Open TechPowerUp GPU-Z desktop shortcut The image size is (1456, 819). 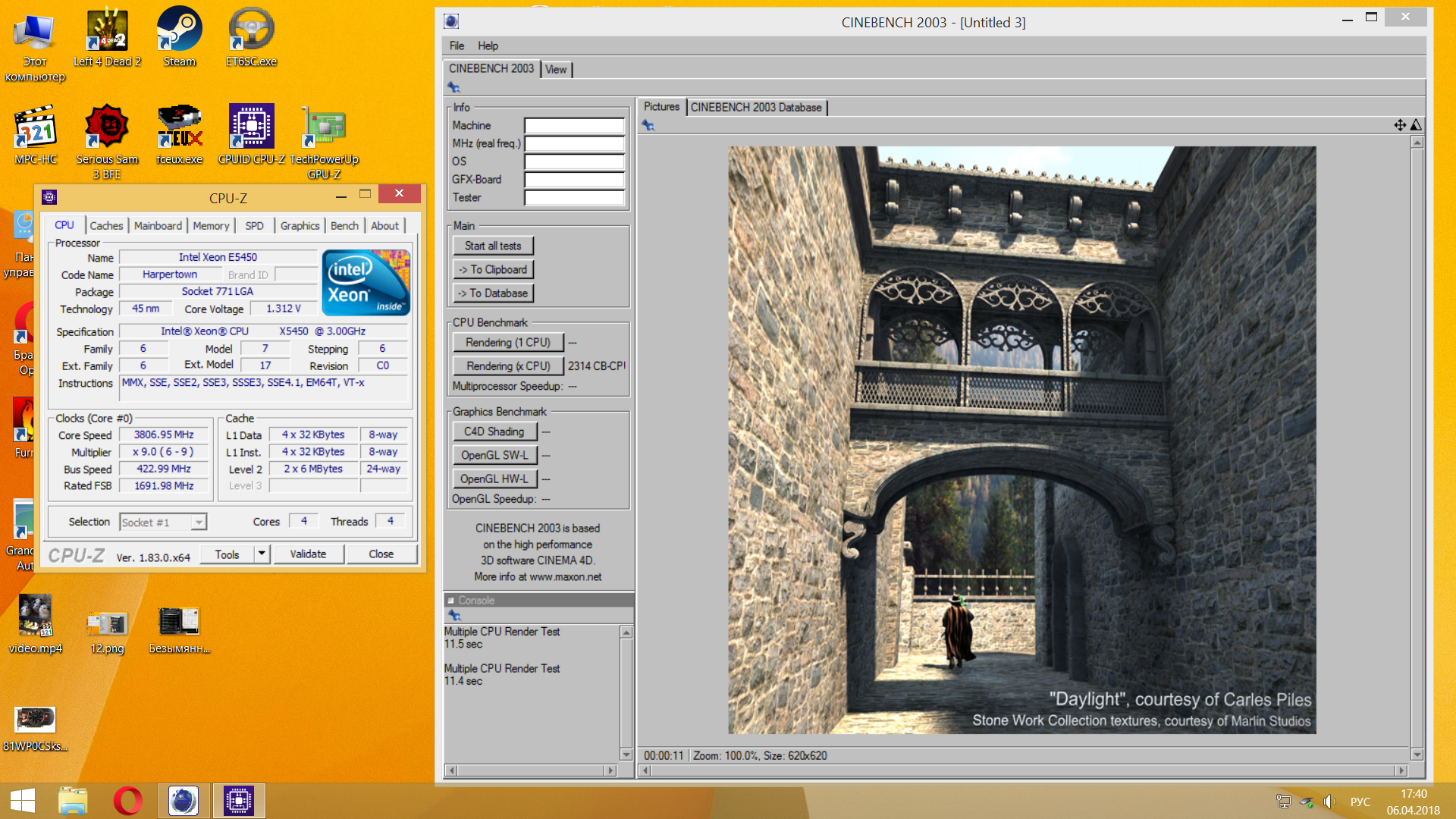coord(324,143)
